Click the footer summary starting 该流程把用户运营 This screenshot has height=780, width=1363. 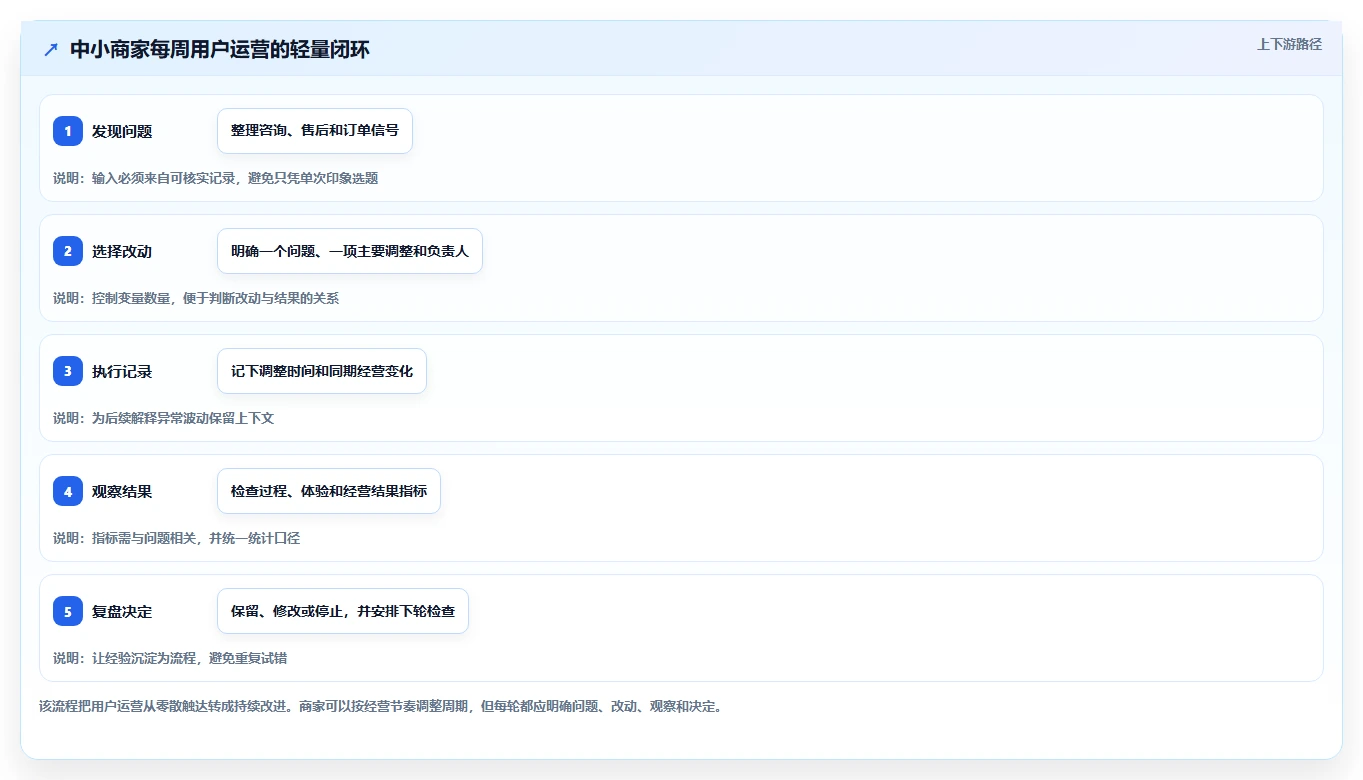click(x=381, y=706)
